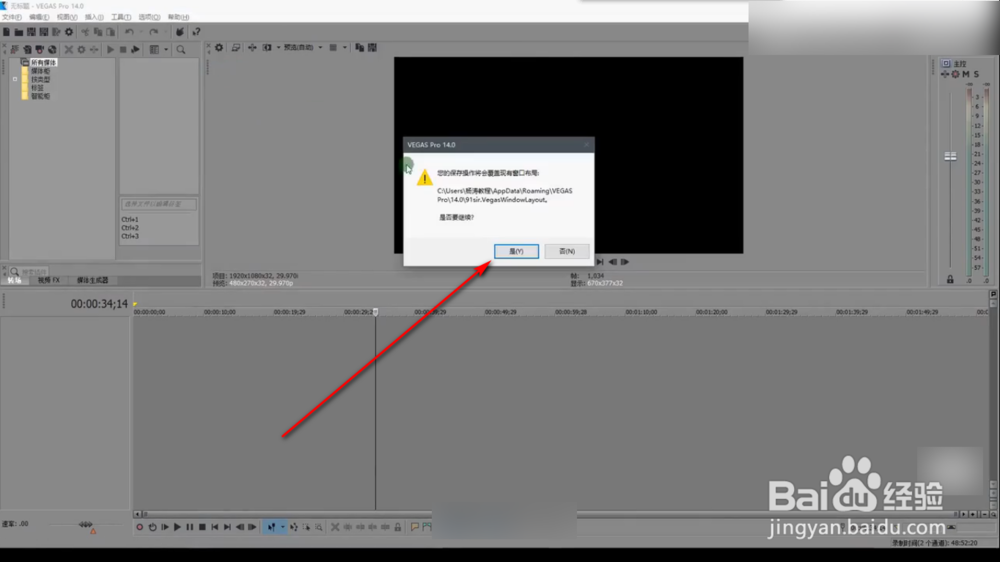Click the Open folder icon in main toolbar
The image size is (1000, 562).
[19, 32]
